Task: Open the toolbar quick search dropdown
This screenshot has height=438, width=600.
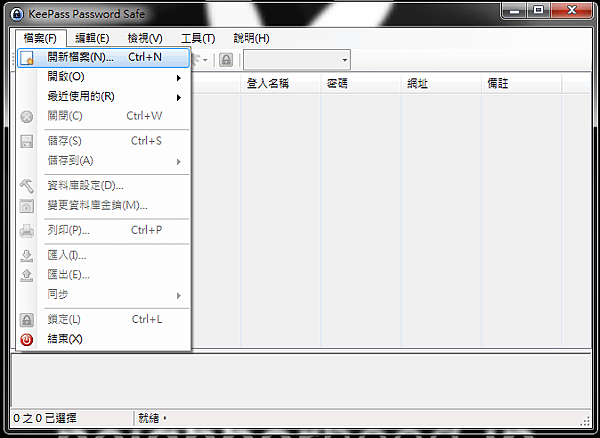Action: pyautogui.click(x=344, y=60)
